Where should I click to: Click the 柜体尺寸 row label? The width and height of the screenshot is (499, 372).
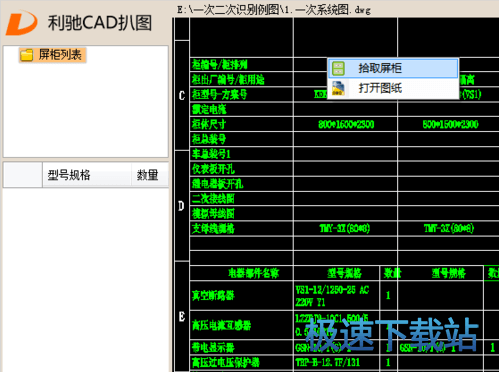point(209,124)
